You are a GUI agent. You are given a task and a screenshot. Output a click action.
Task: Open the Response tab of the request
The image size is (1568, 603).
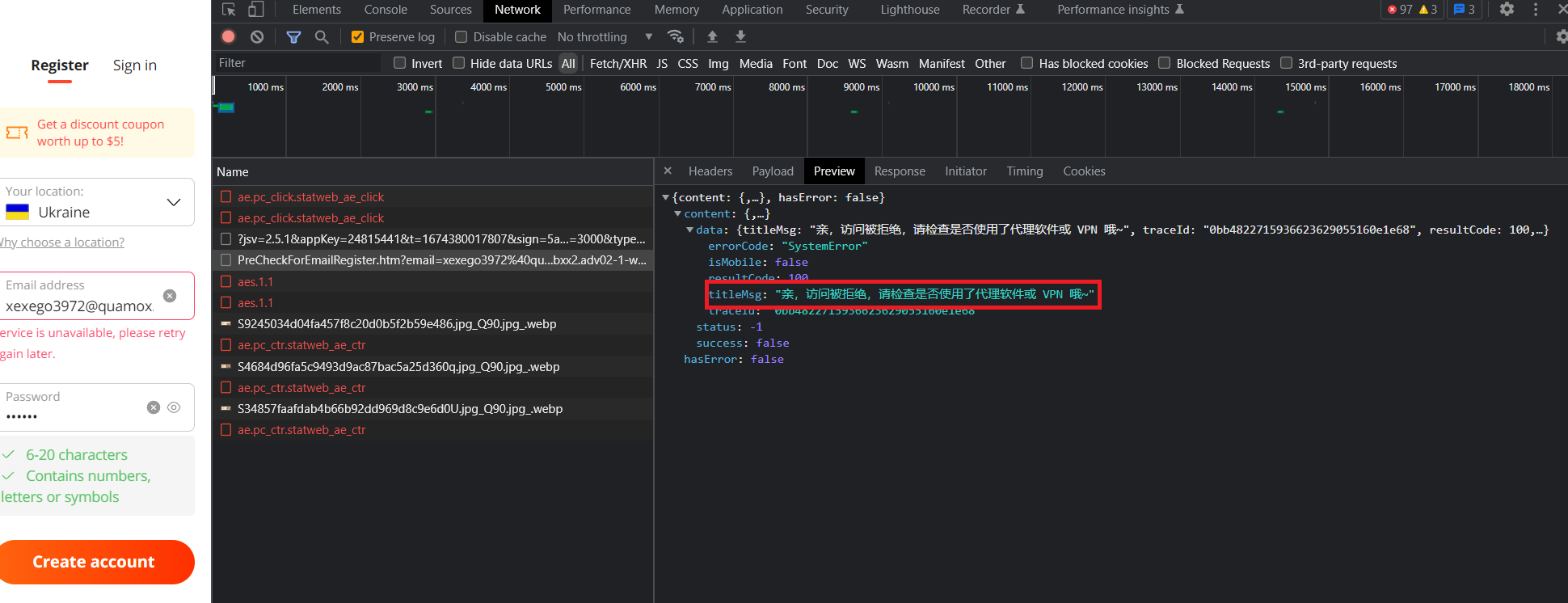tap(900, 171)
